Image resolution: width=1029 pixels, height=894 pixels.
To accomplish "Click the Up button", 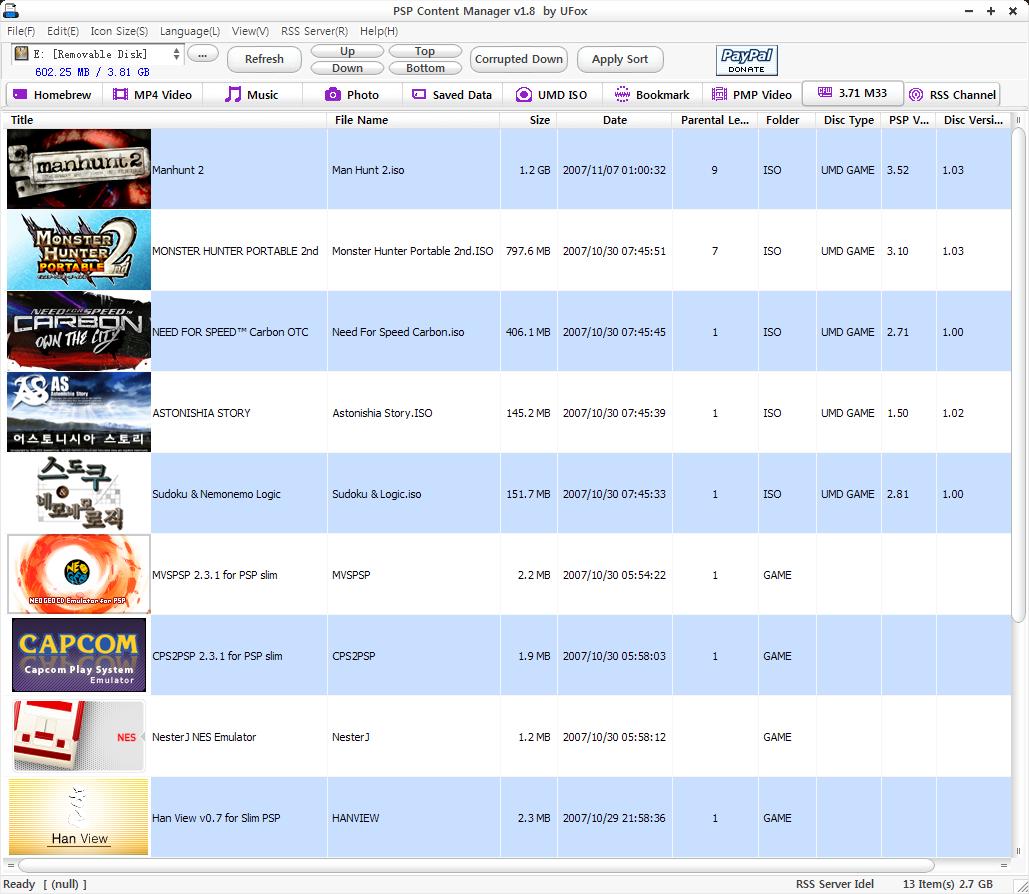I will tap(347, 51).
